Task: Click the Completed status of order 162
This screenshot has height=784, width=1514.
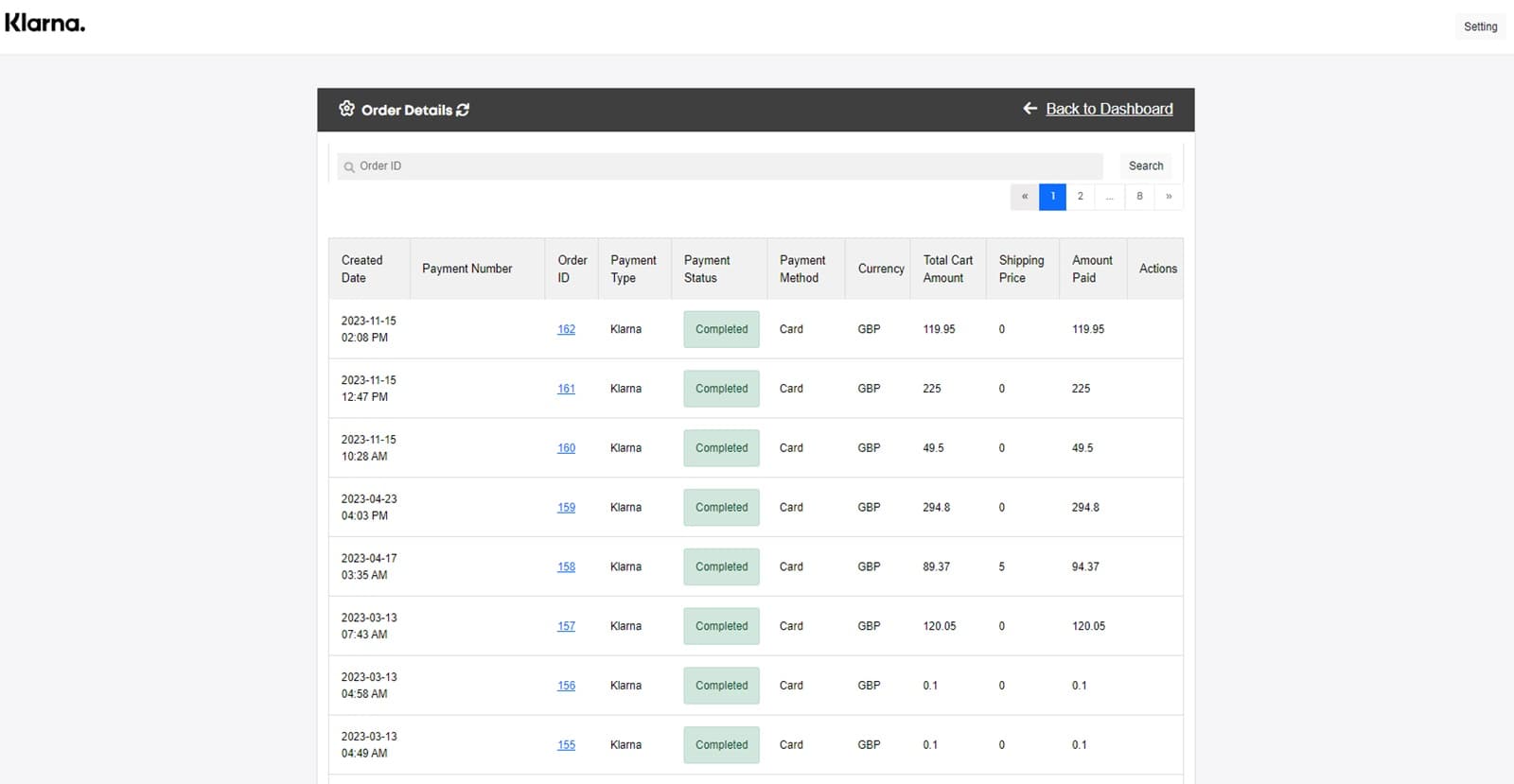Action: (x=721, y=329)
